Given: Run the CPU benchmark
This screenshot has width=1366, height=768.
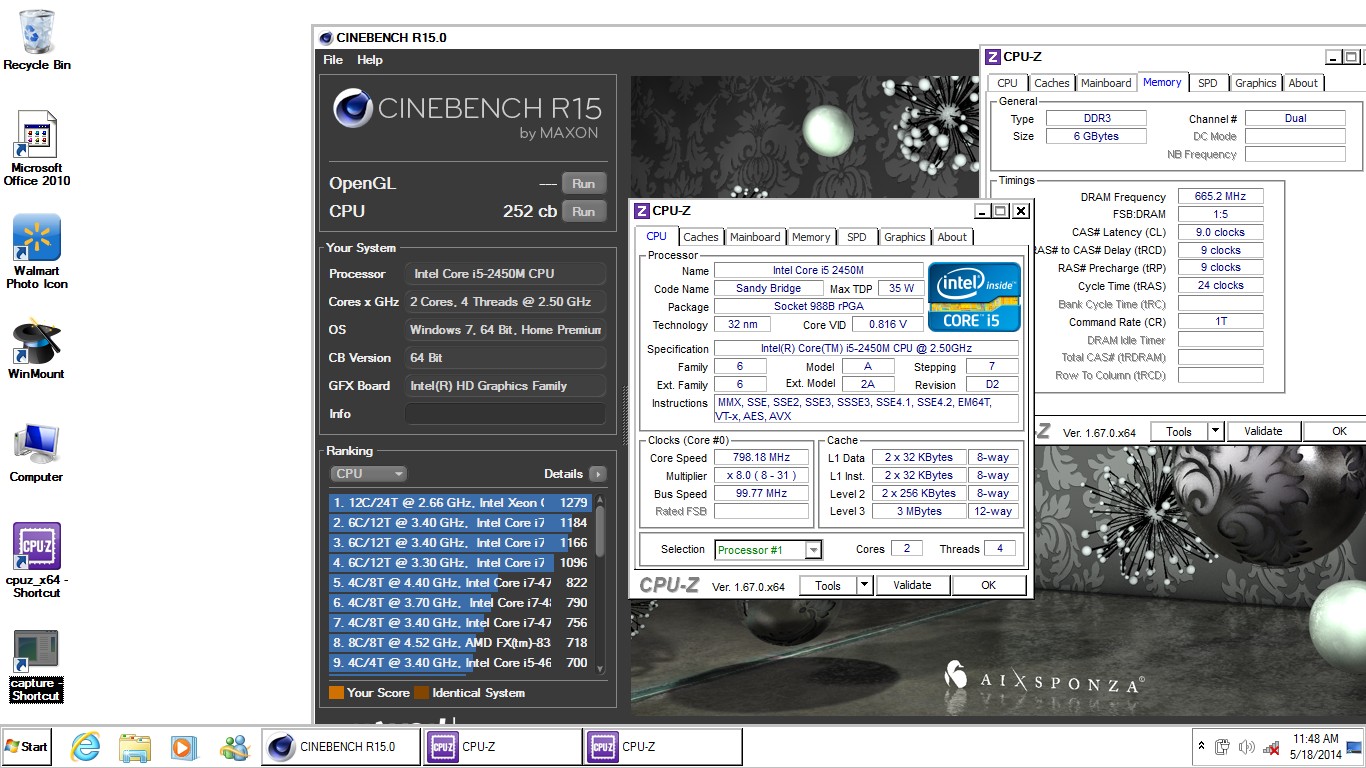Looking at the screenshot, I should click(x=584, y=211).
